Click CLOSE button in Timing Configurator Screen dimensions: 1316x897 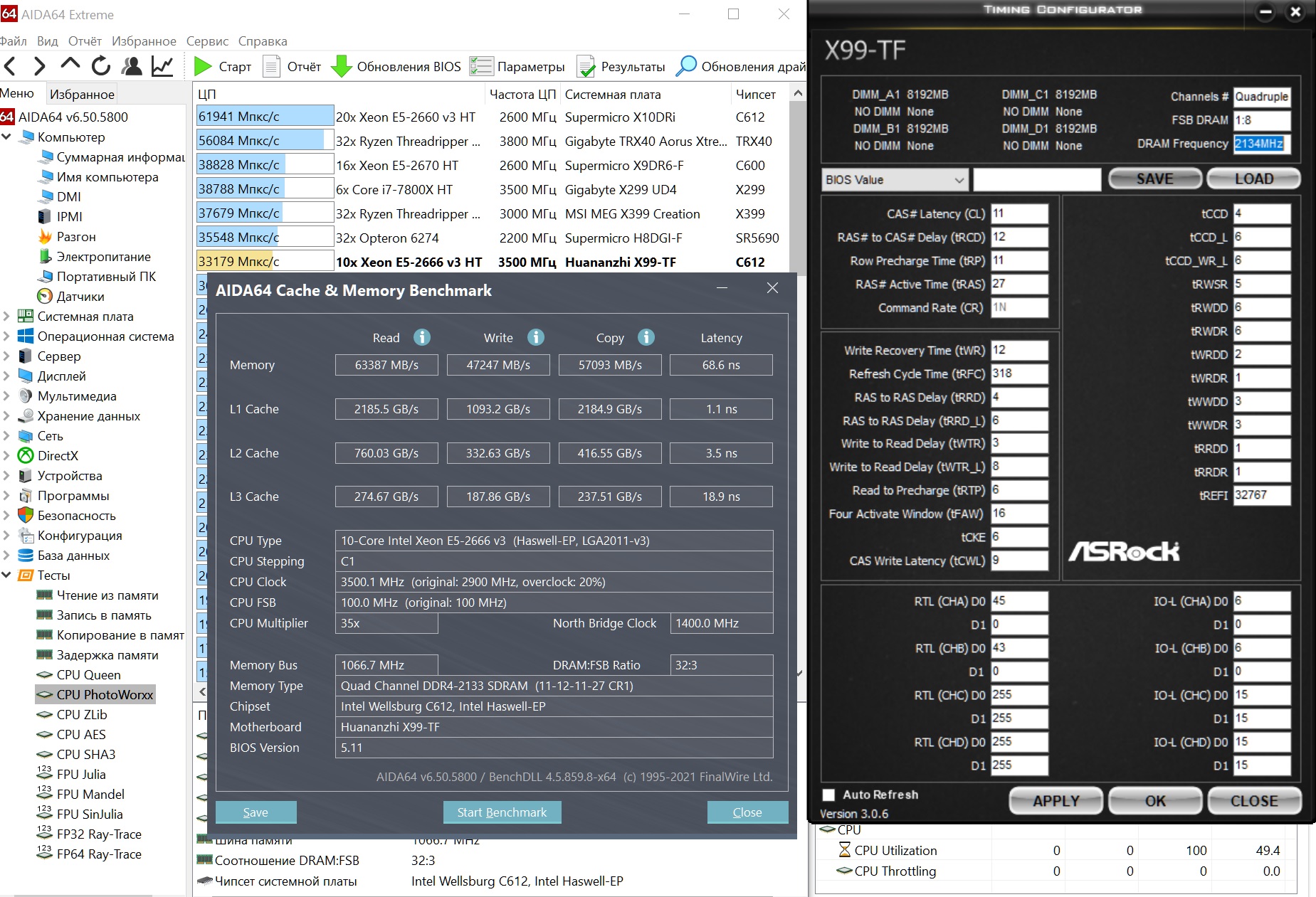1254,801
